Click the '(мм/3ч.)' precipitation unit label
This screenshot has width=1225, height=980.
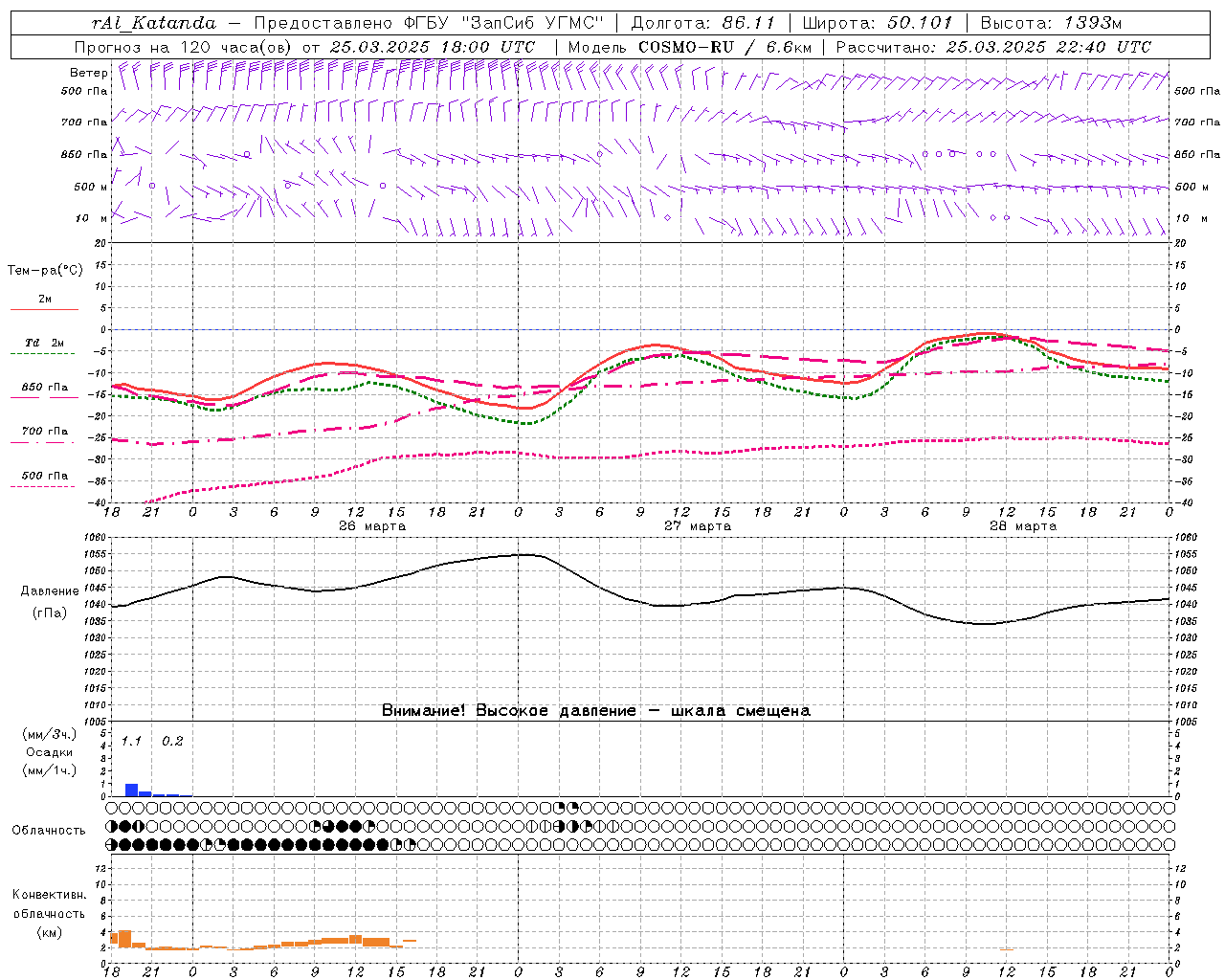point(49,735)
